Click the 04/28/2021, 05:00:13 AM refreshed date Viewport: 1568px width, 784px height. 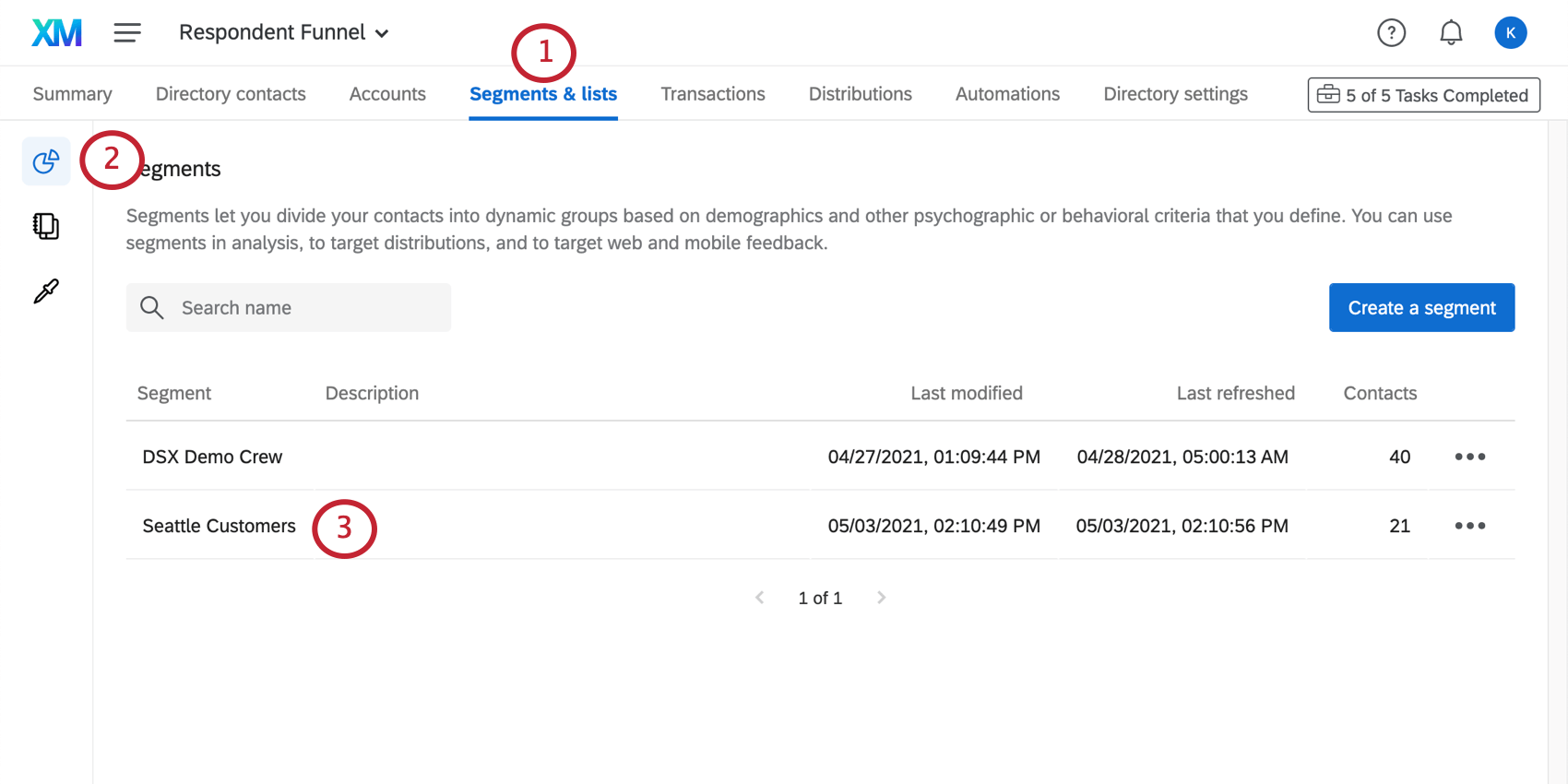pos(1182,457)
